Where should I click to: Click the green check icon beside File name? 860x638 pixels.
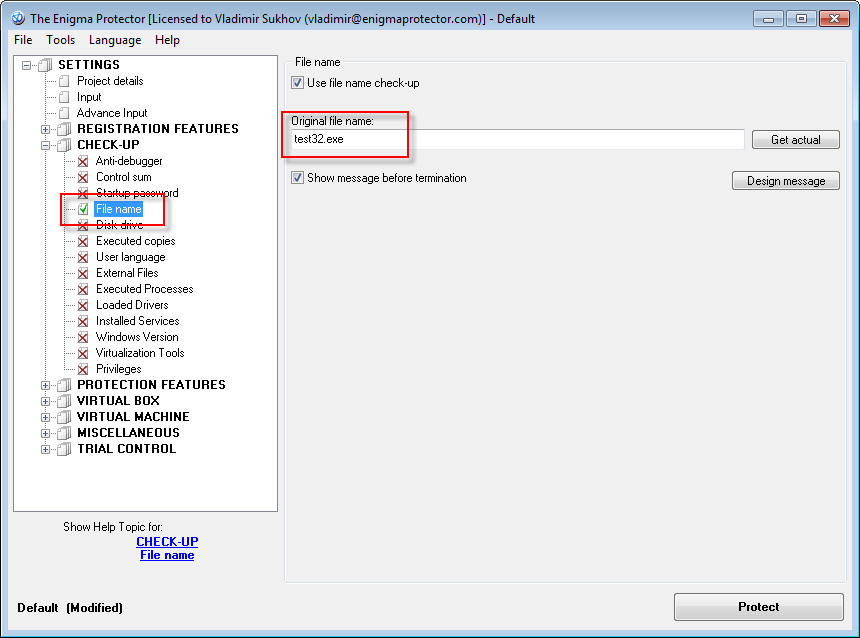(83, 209)
